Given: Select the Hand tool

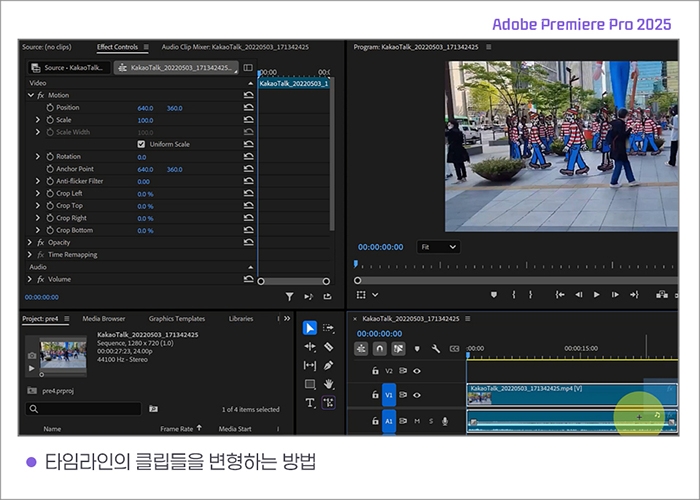Looking at the screenshot, I should coord(329,384).
